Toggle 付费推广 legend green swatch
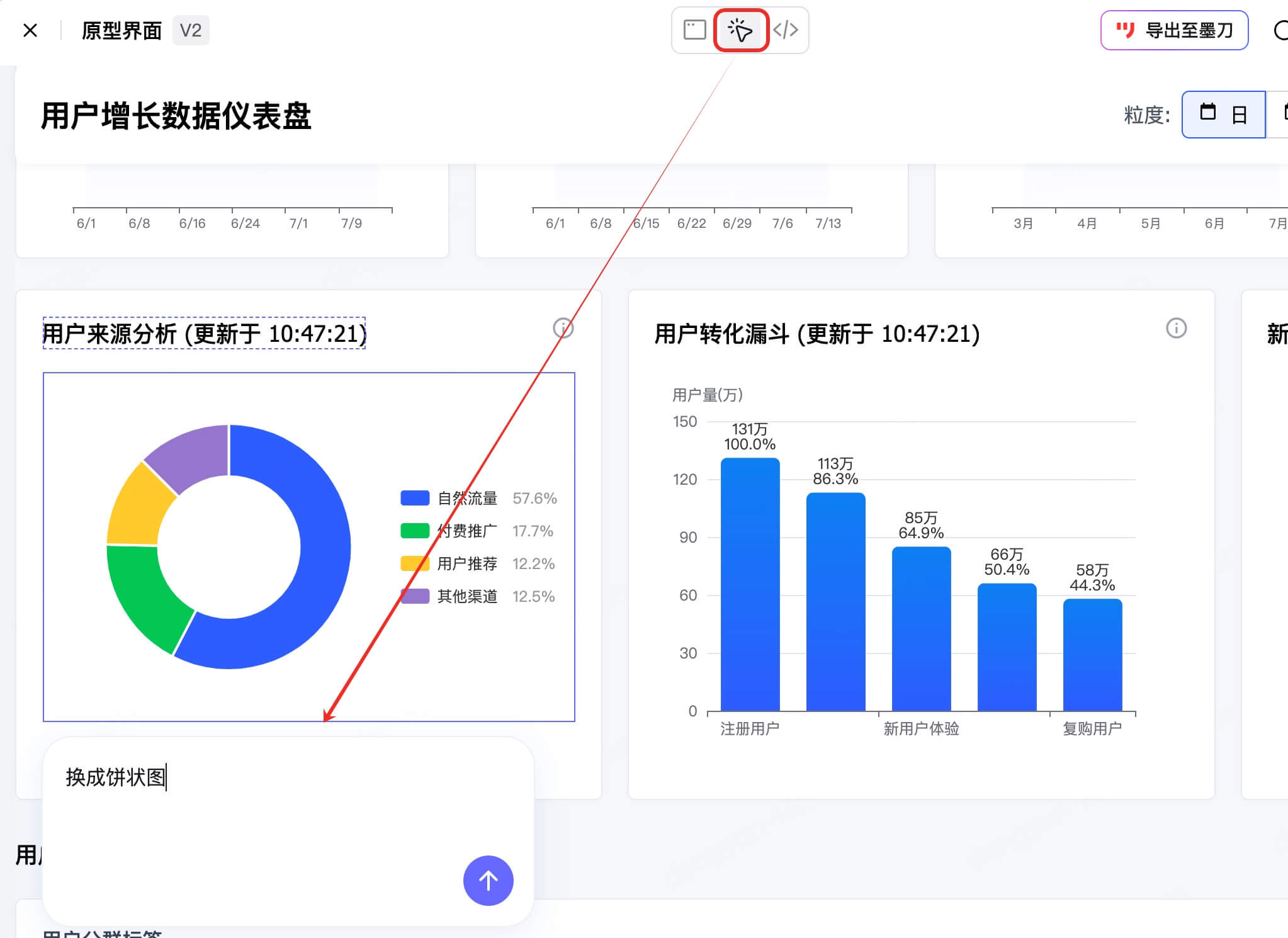 tap(415, 531)
